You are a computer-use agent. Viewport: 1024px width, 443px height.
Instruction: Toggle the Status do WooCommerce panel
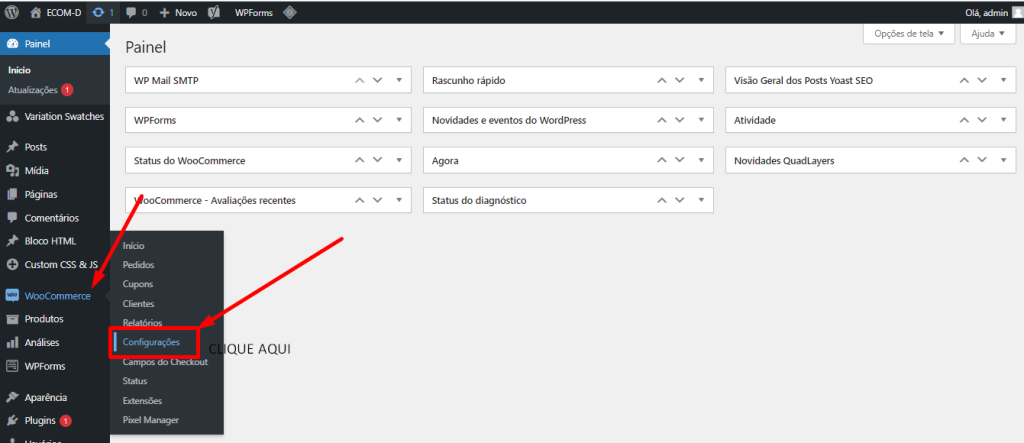click(x=398, y=160)
